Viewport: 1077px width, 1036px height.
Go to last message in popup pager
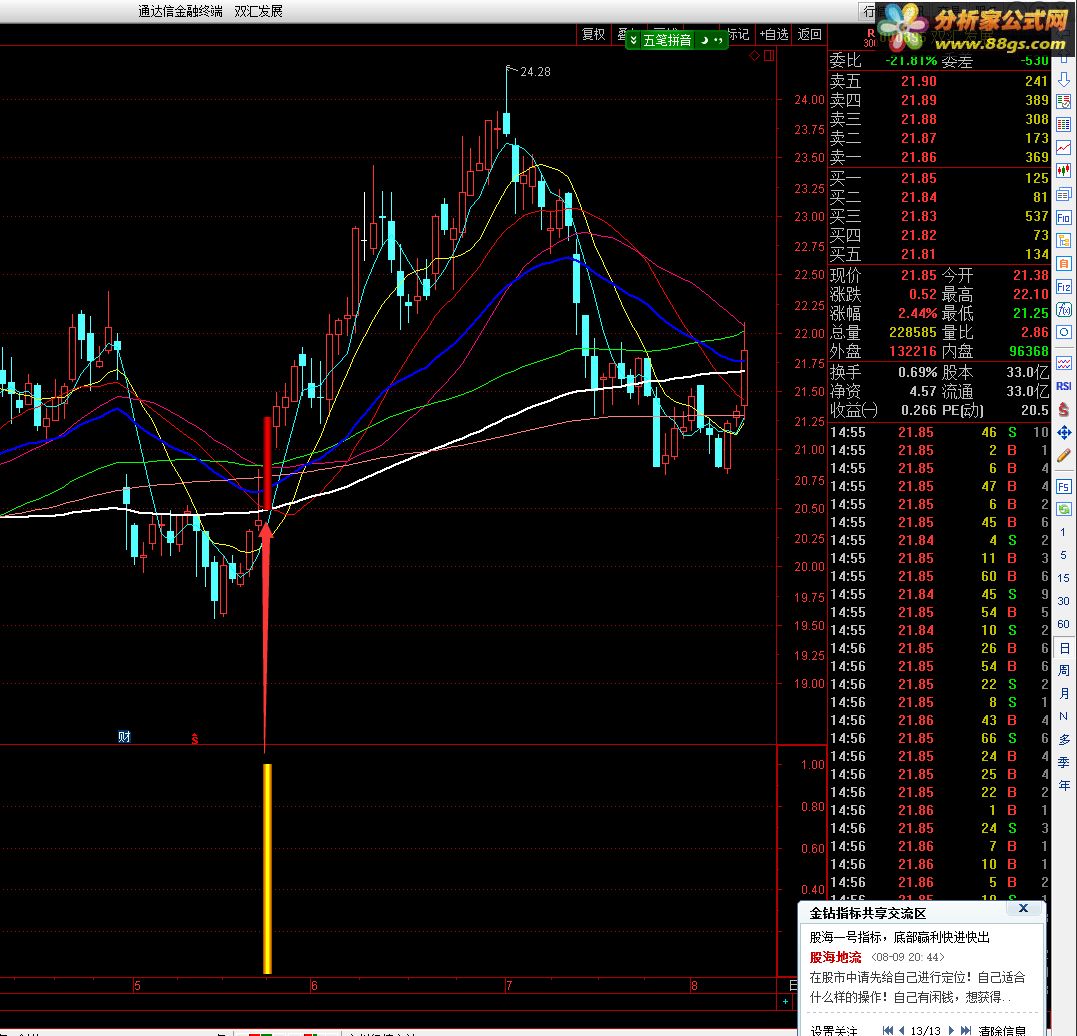(x=966, y=1030)
